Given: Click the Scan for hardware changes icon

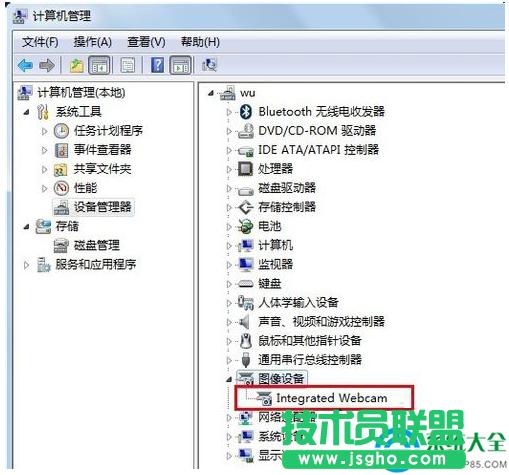Looking at the screenshot, I should click(x=209, y=65).
